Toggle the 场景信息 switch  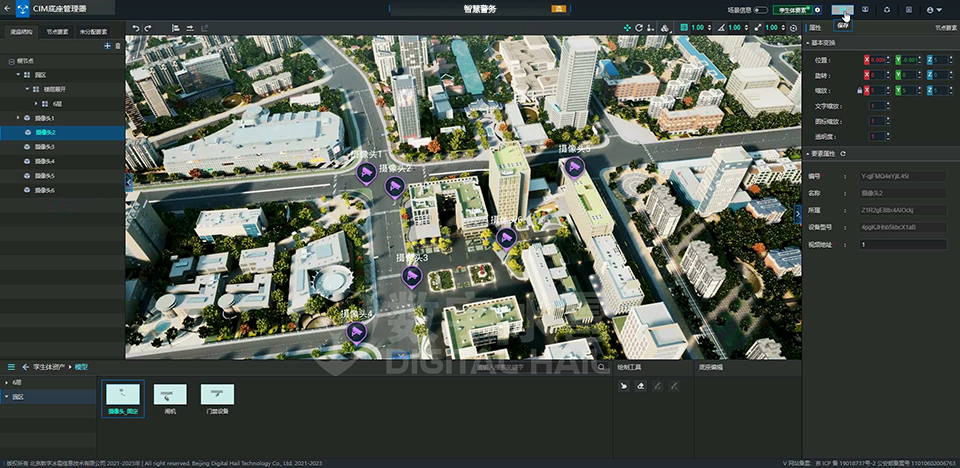click(x=761, y=9)
